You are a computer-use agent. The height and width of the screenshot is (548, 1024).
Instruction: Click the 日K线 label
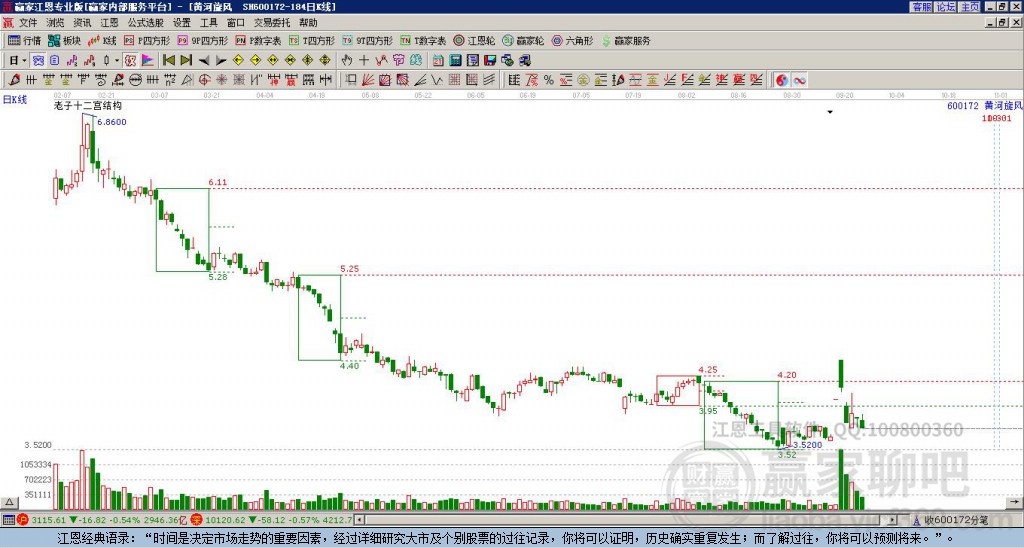click(15, 100)
